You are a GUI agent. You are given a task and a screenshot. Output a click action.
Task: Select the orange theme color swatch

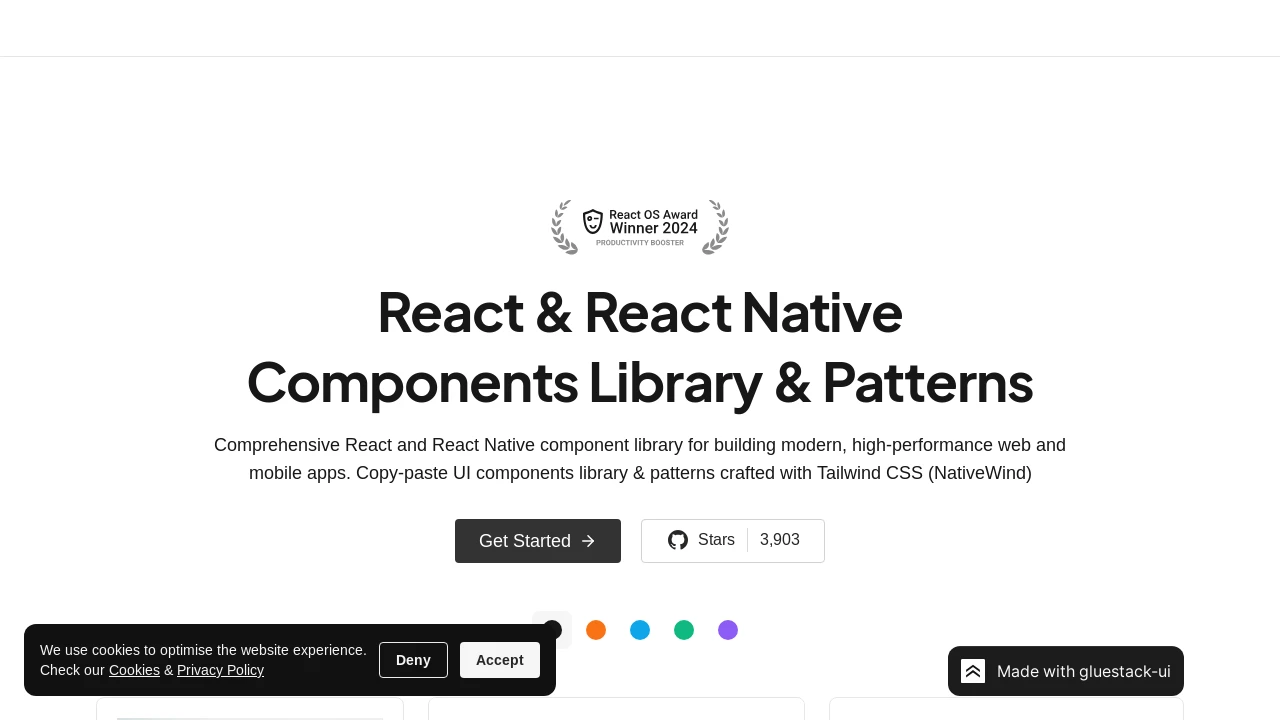click(x=596, y=630)
